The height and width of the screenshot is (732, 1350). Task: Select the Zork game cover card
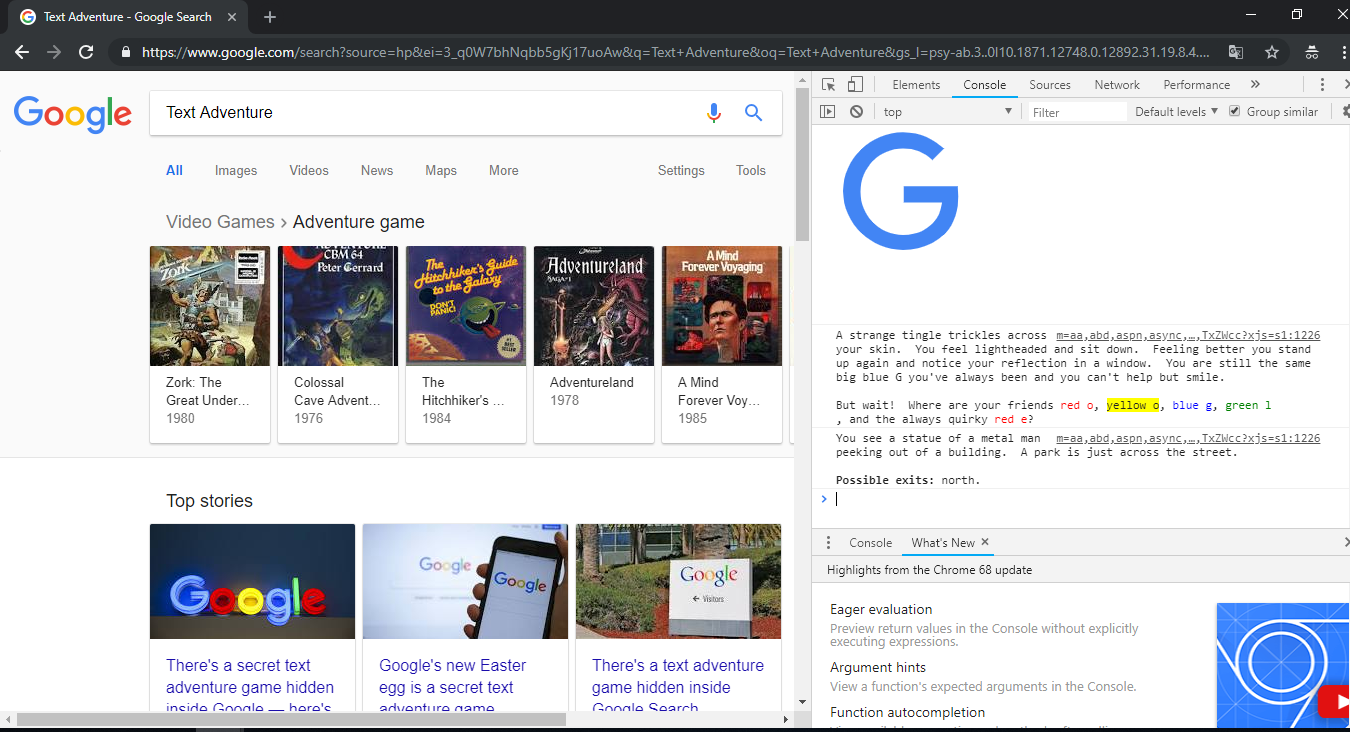[x=210, y=344]
